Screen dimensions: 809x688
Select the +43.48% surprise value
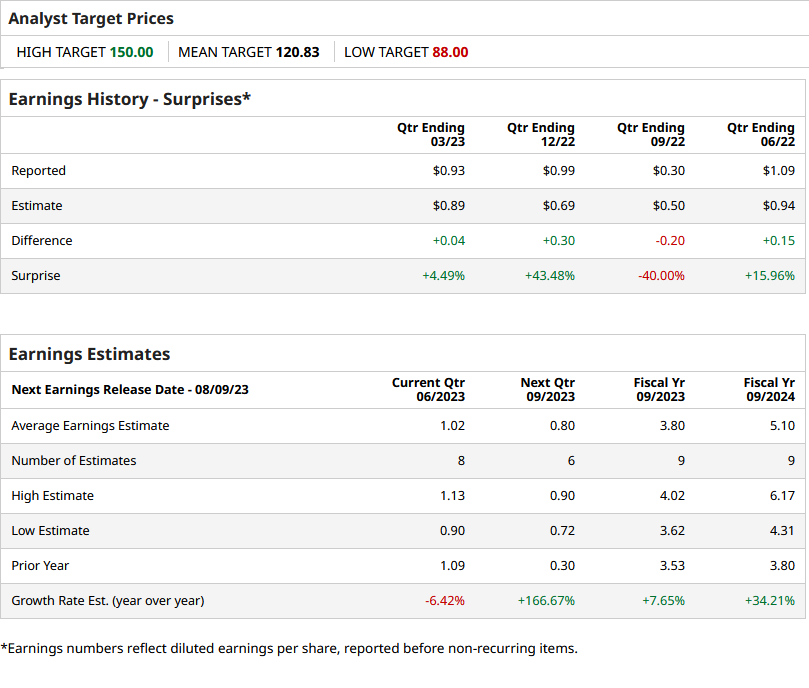(x=550, y=276)
